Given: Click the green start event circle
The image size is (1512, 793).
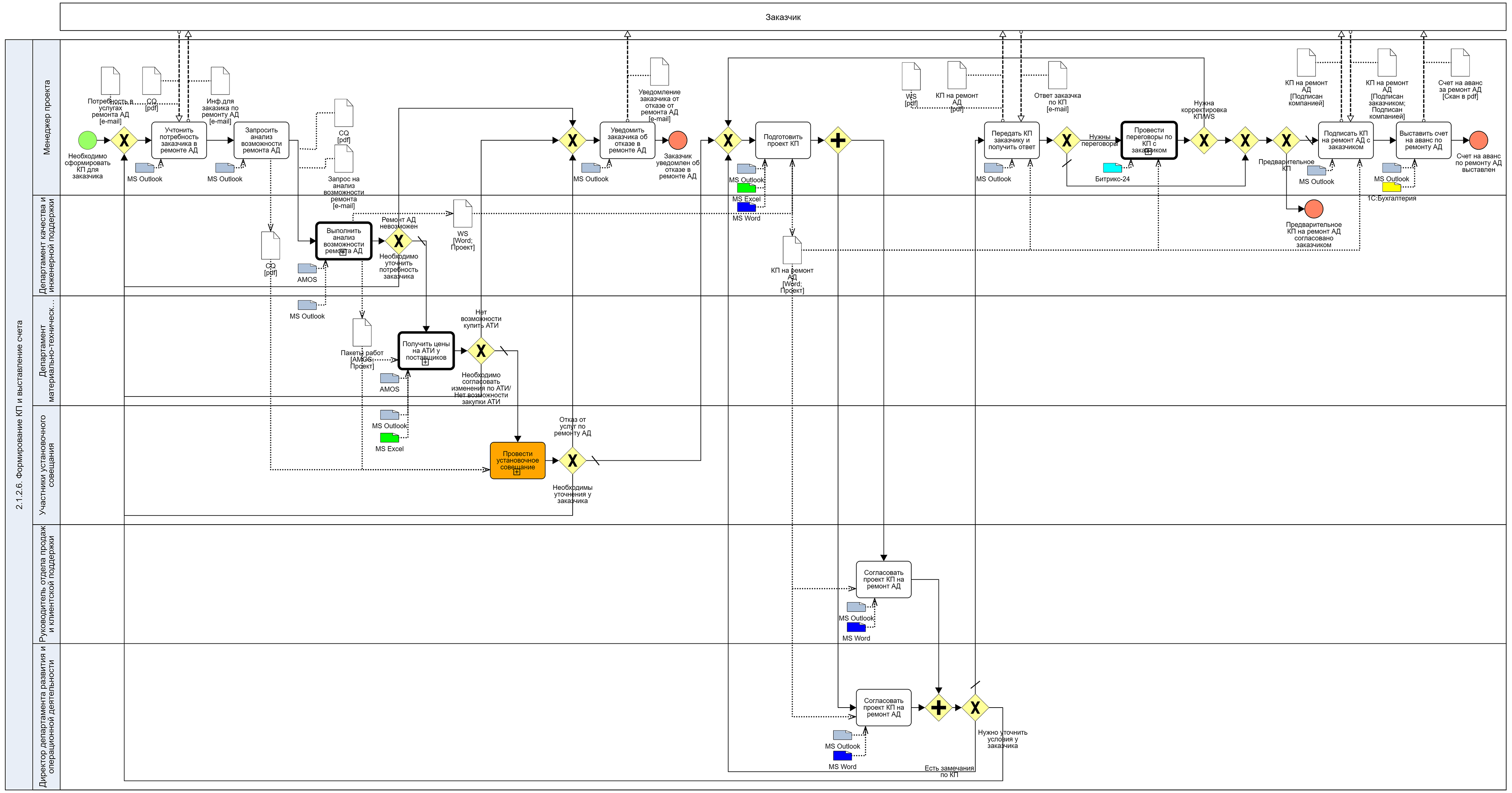Looking at the screenshot, I should pos(87,140).
